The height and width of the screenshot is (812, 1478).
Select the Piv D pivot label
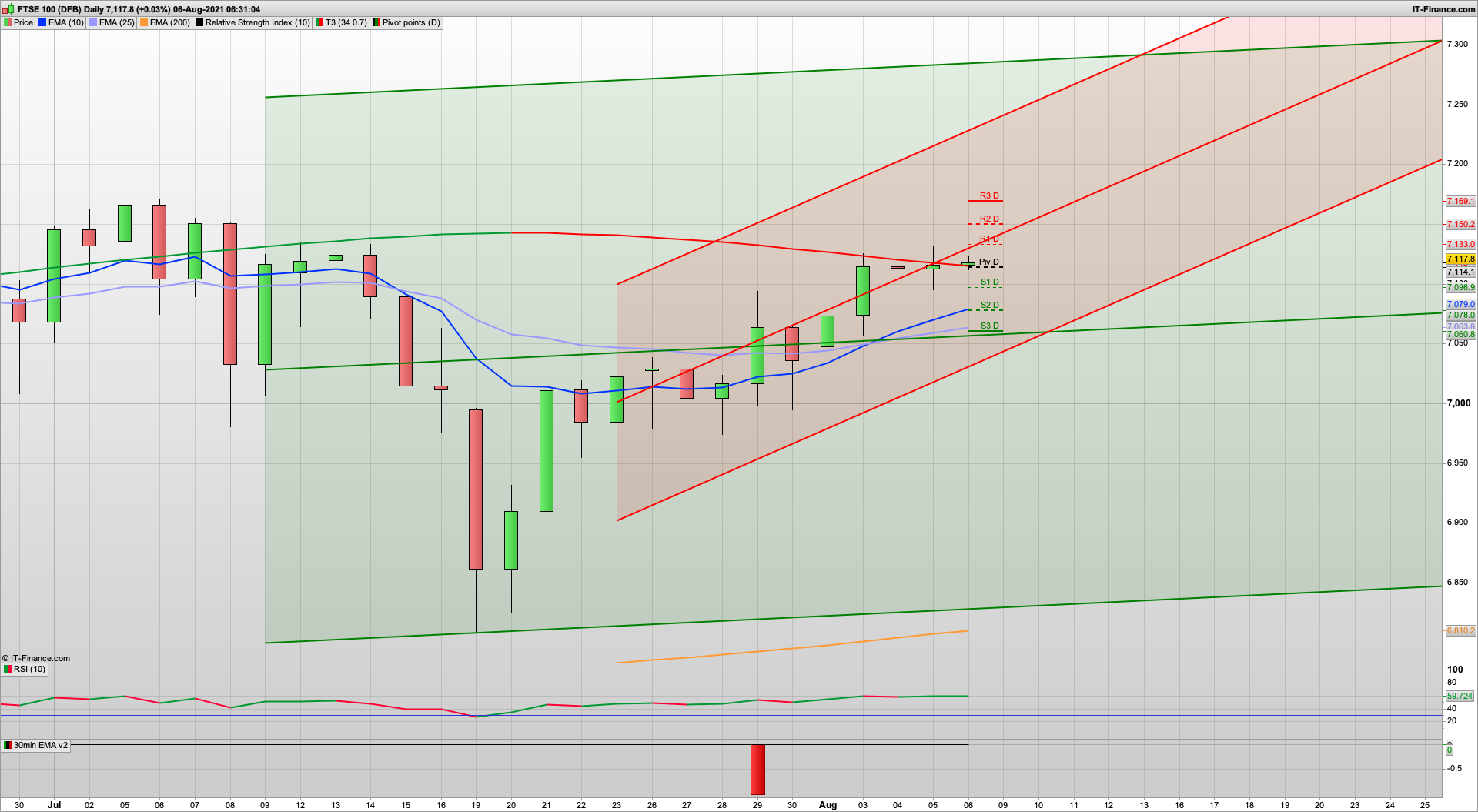[x=990, y=262]
